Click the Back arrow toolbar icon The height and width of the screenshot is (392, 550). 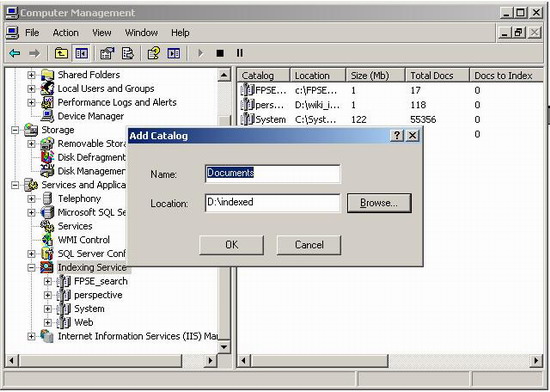(x=15, y=53)
